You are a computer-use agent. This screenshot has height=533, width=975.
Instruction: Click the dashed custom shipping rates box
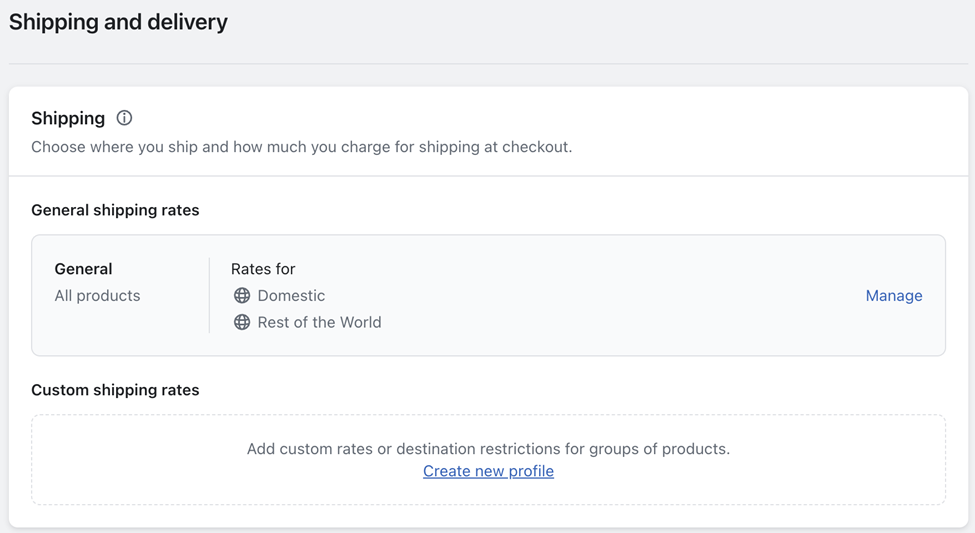pos(488,460)
